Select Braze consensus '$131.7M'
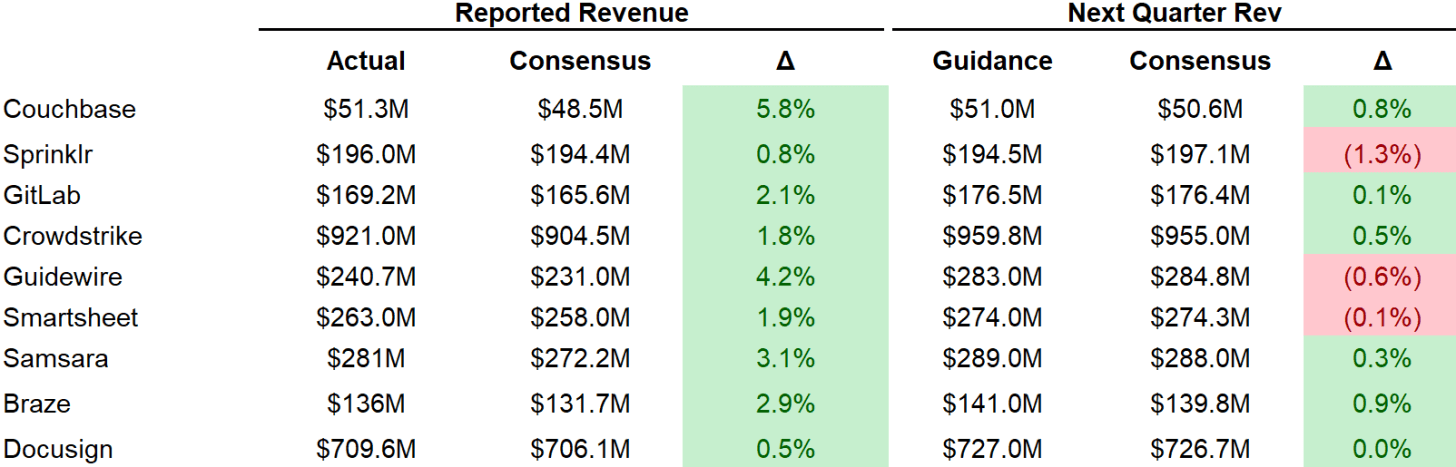The width and height of the screenshot is (1456, 467). pyautogui.click(x=580, y=404)
